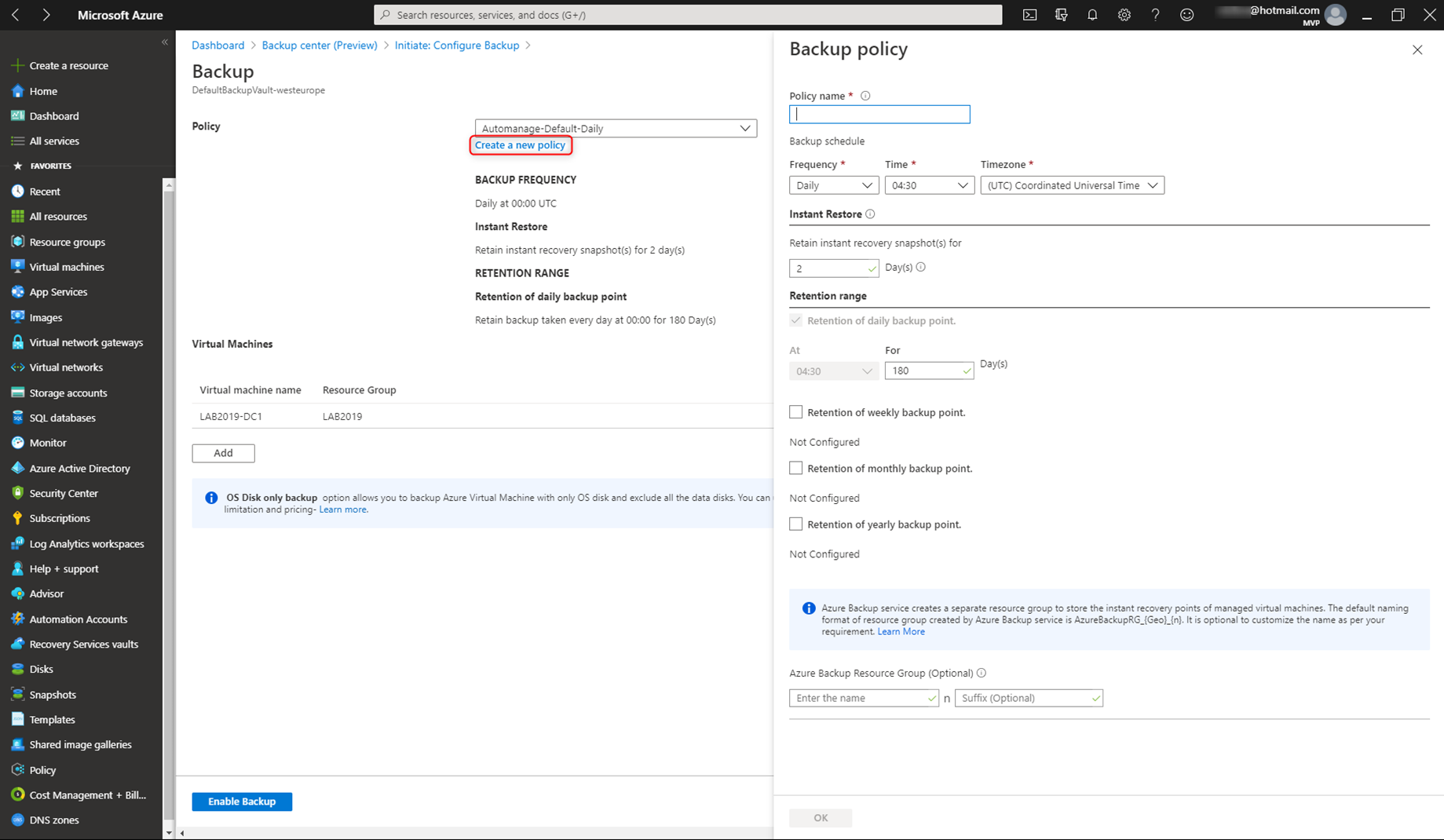Click the Create a new policy link
Screen dimensions: 1444x840
point(520,145)
